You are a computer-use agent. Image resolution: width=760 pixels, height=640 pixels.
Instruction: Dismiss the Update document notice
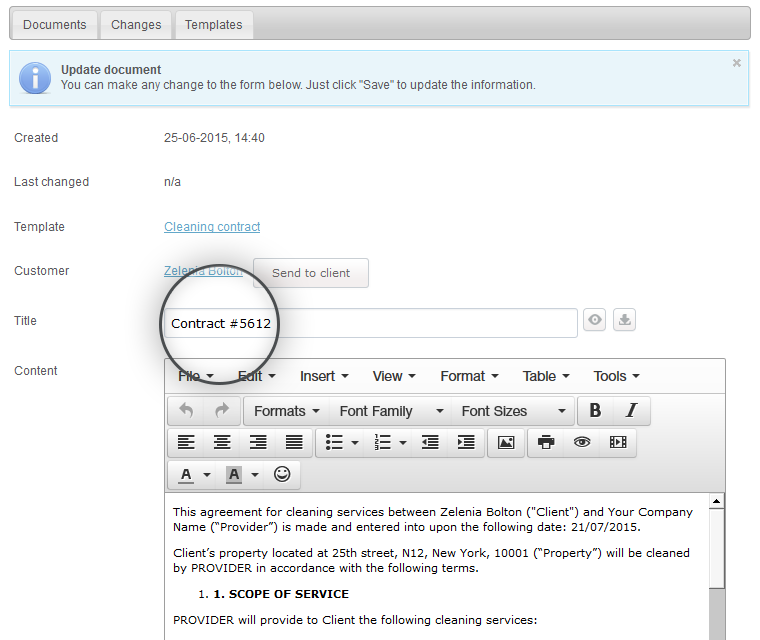737,63
